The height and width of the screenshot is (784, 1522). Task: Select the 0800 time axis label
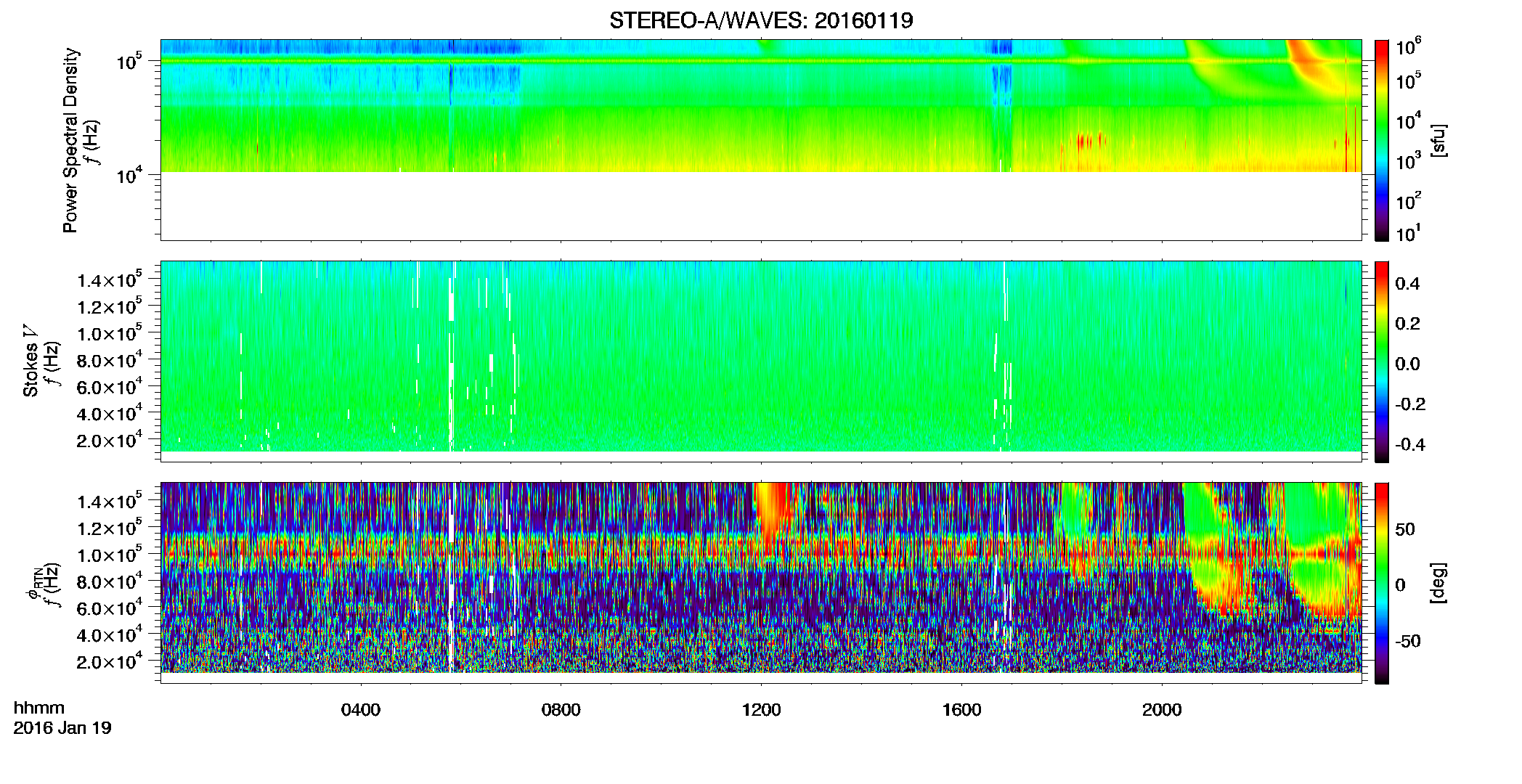pos(561,710)
